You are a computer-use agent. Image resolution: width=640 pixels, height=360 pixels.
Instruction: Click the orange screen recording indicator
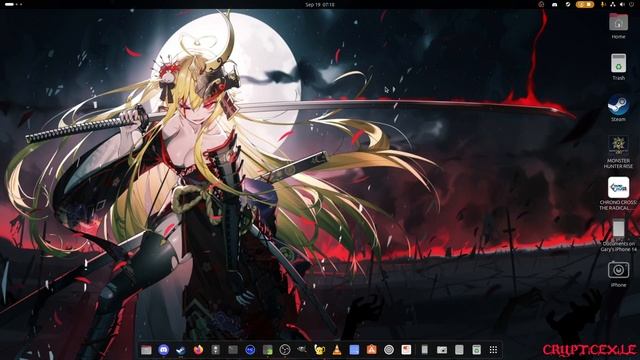pyautogui.click(x=585, y=4)
